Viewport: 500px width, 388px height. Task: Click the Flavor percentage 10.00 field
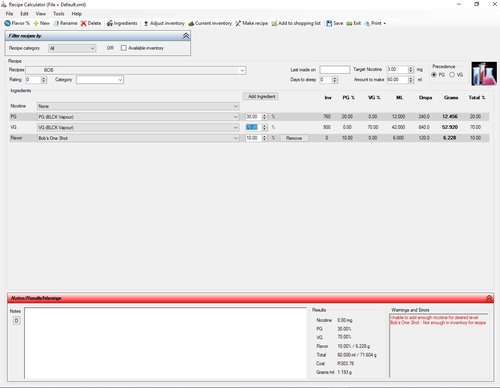click(254, 138)
